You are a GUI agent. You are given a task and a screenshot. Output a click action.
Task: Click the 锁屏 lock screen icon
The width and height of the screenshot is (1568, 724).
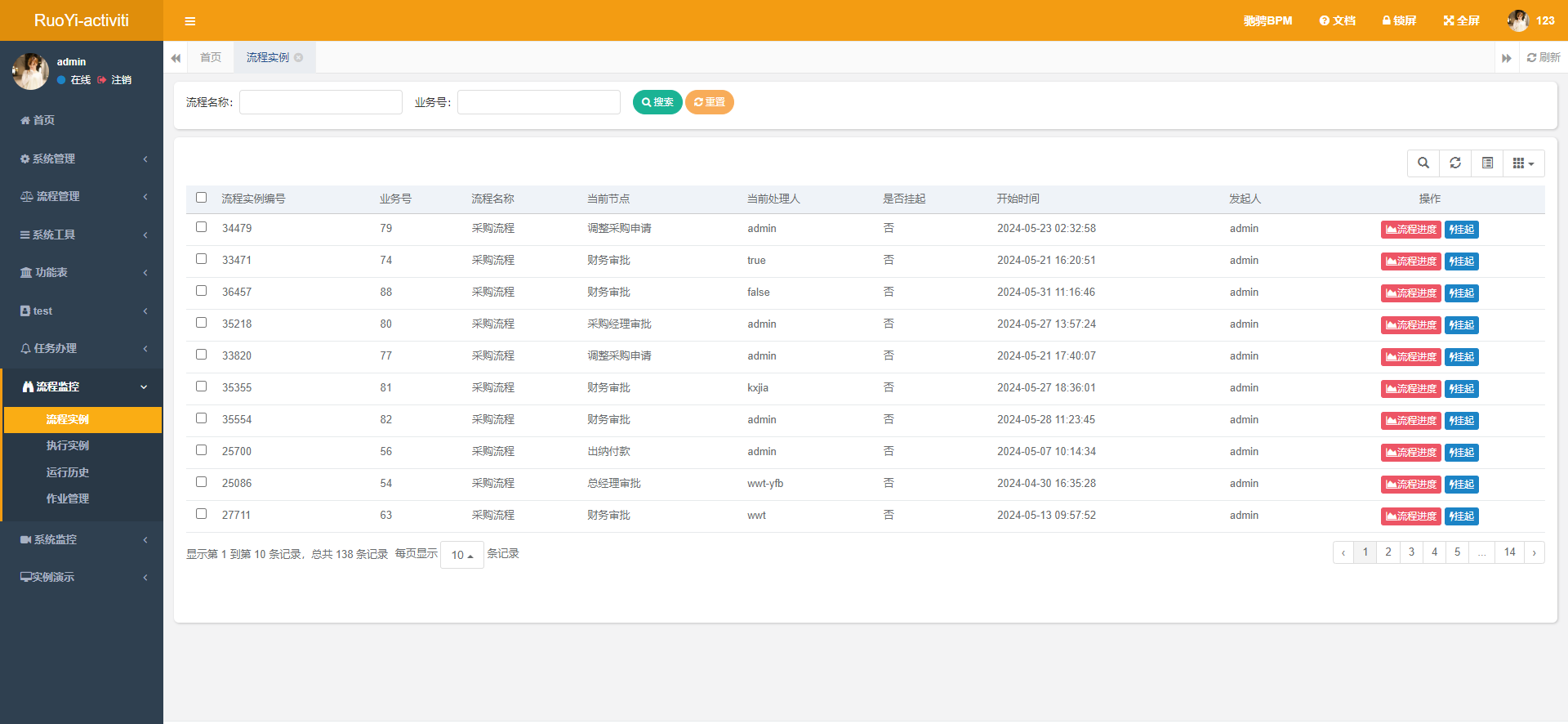coord(1399,20)
